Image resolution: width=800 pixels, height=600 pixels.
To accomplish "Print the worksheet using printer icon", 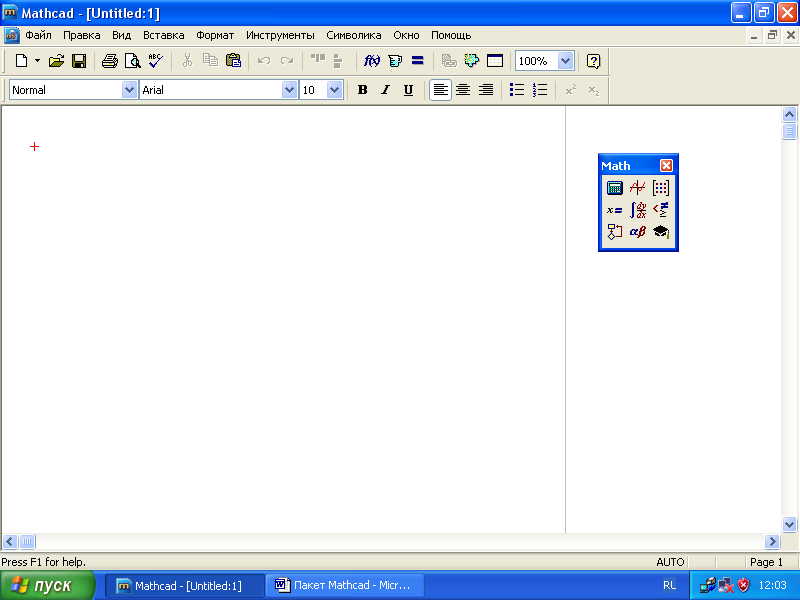I will coord(110,61).
